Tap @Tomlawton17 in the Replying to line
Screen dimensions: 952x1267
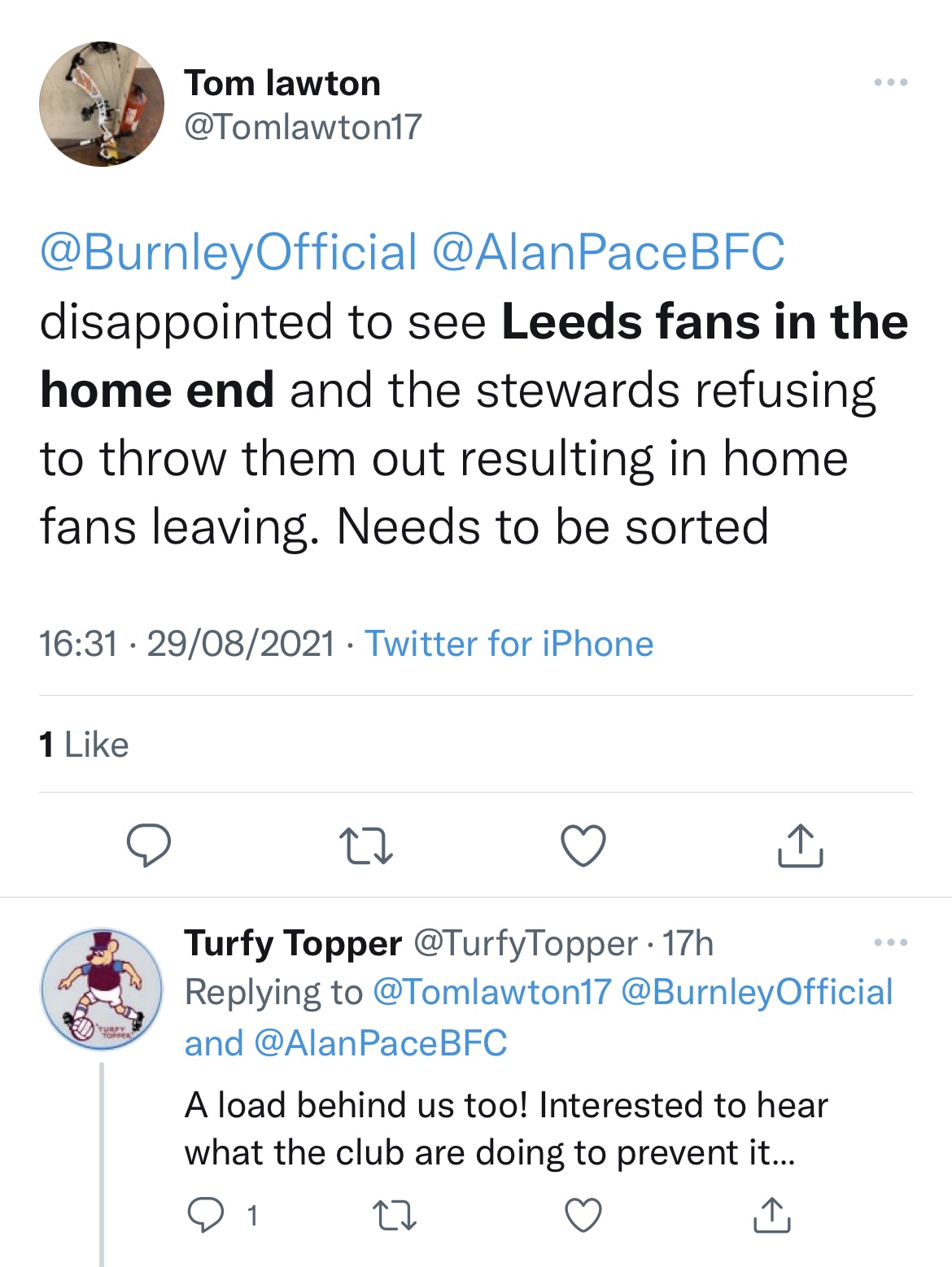(491, 992)
